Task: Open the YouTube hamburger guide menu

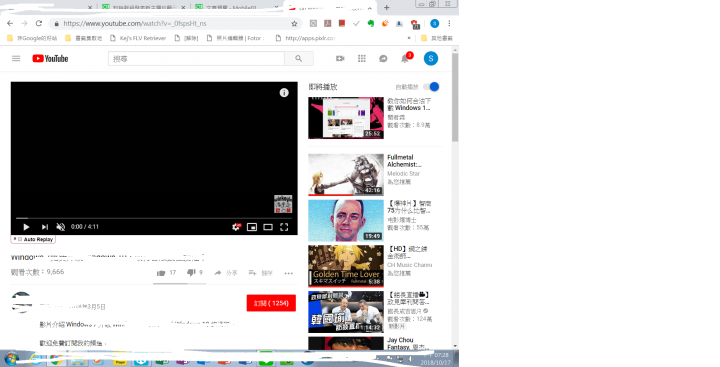Action: click(16, 58)
